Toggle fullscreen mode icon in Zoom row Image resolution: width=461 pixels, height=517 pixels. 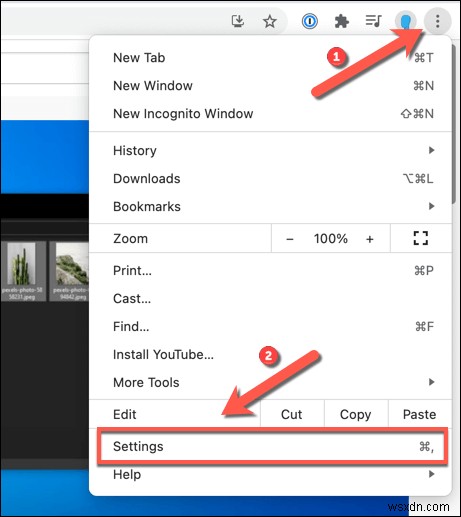coord(421,238)
